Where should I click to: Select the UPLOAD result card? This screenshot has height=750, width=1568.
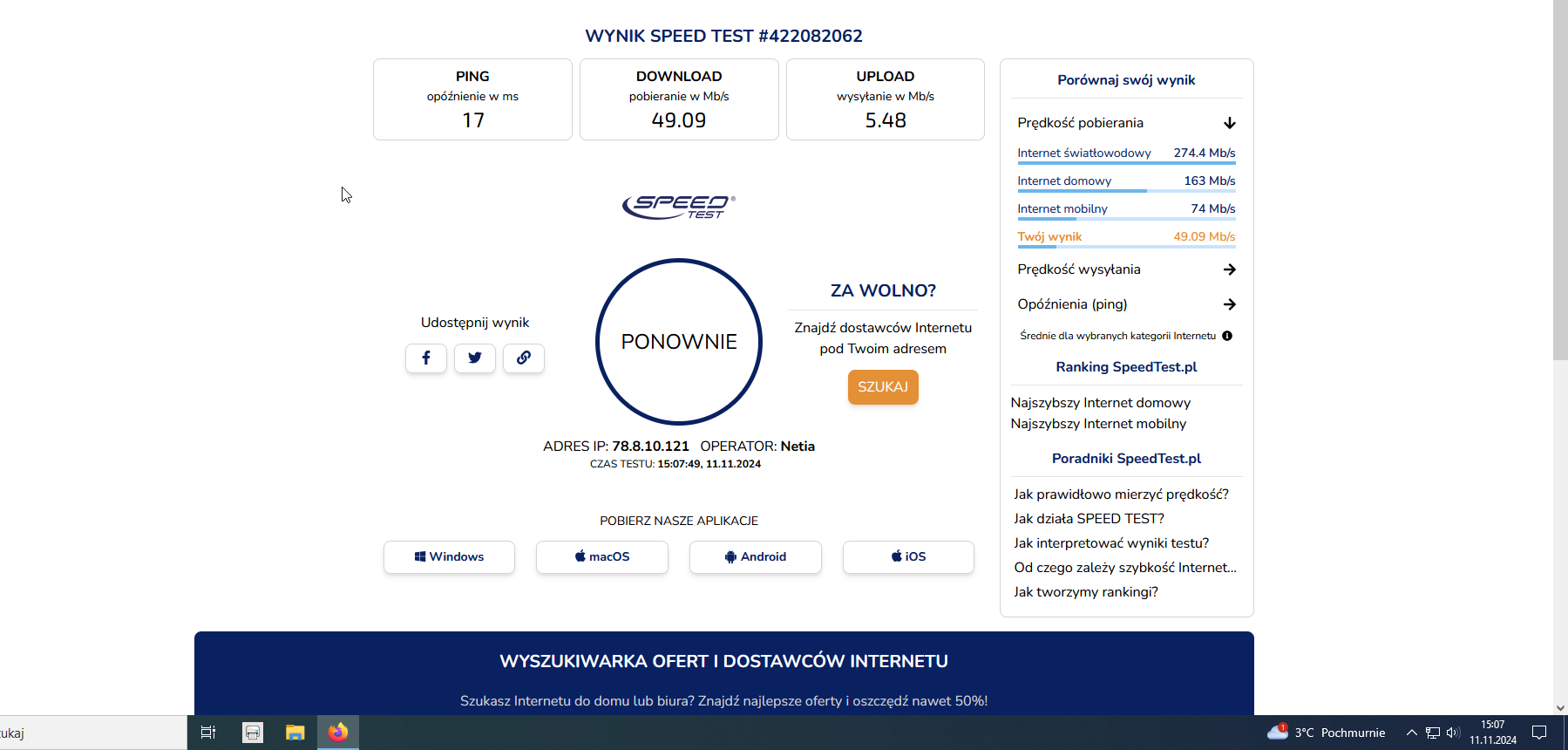(886, 99)
